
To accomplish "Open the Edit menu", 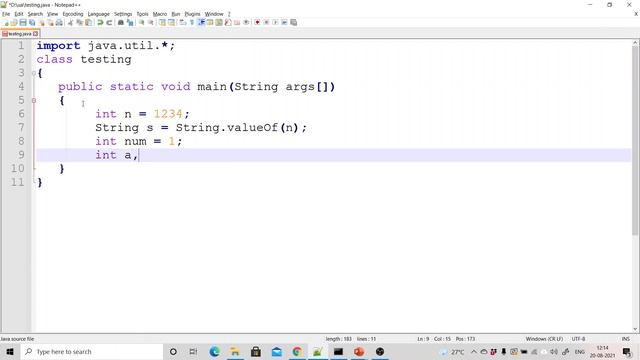I will pyautogui.click(x=19, y=14).
